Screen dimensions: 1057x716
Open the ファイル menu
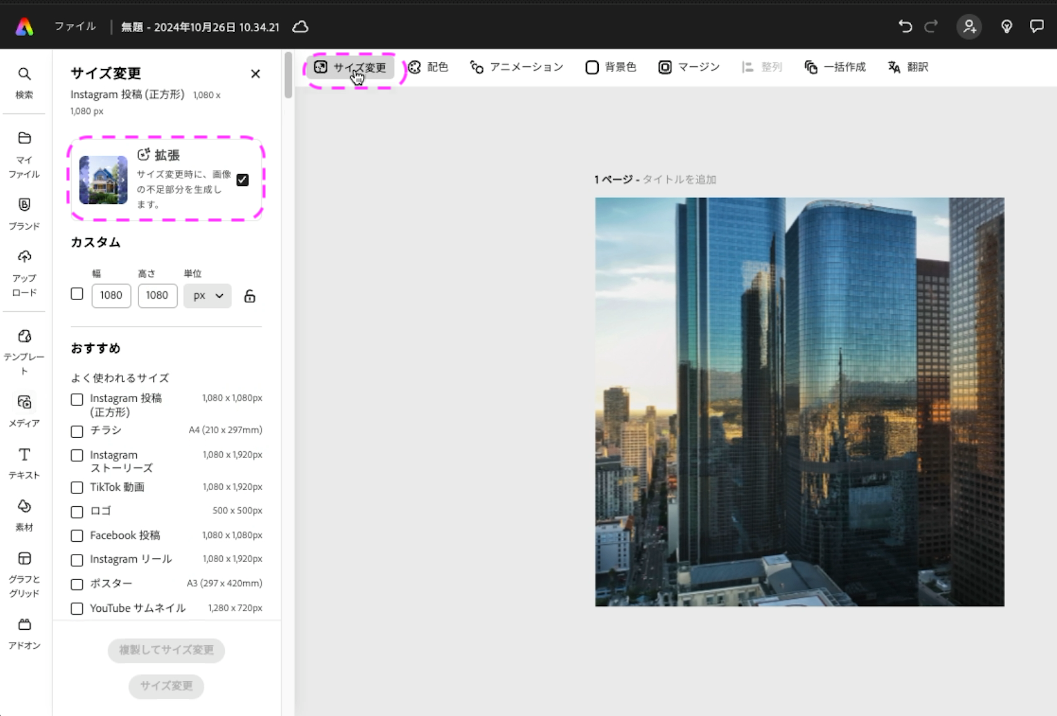coord(75,27)
